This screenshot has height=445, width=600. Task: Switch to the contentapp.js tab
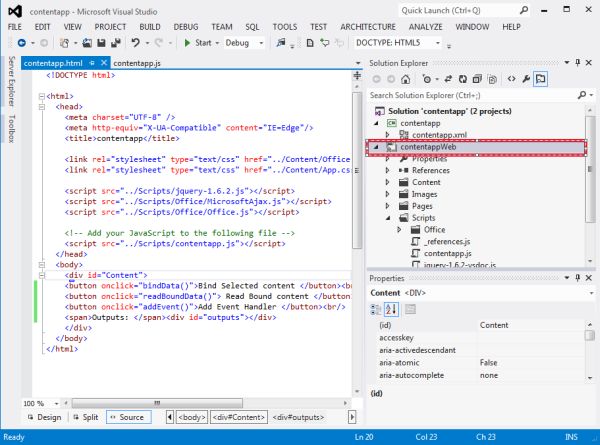point(137,63)
